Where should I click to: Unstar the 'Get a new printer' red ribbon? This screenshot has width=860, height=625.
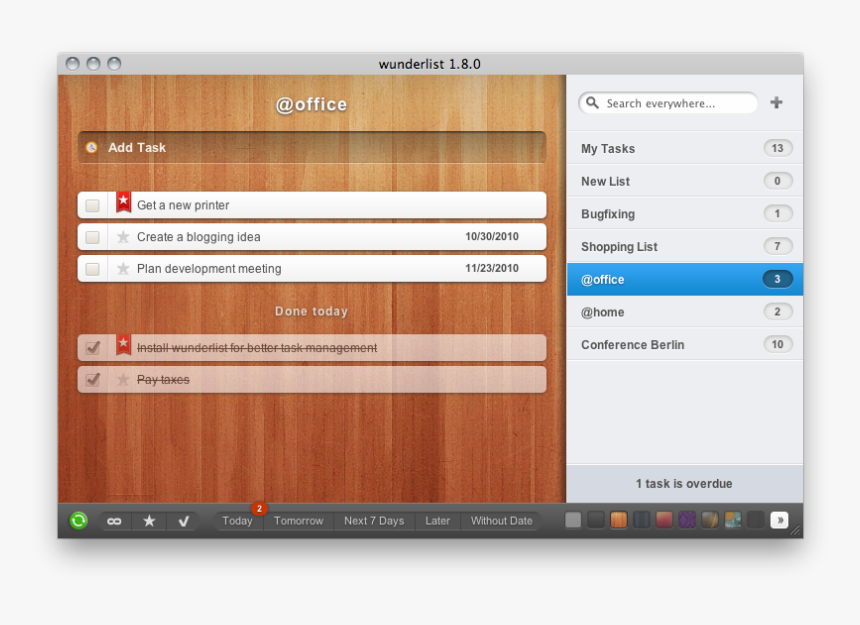123,203
